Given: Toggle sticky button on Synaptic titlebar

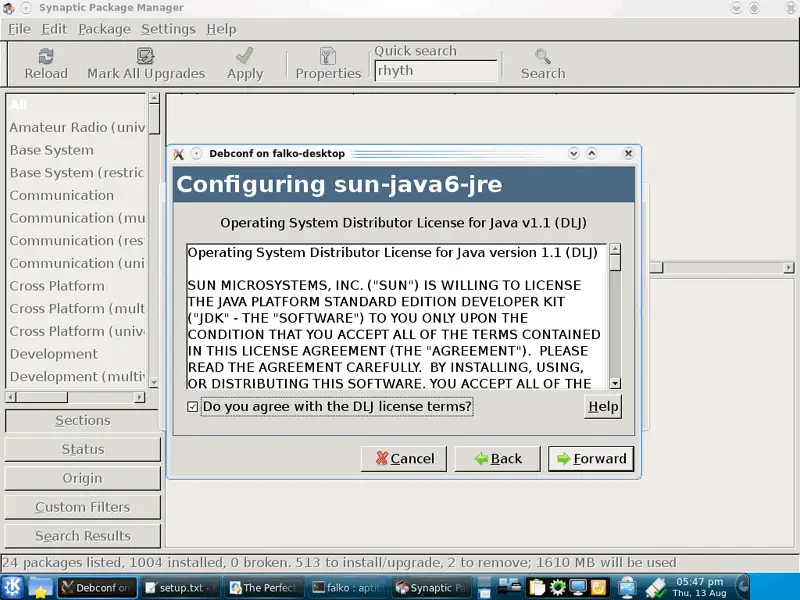Looking at the screenshot, I should coord(27,8).
